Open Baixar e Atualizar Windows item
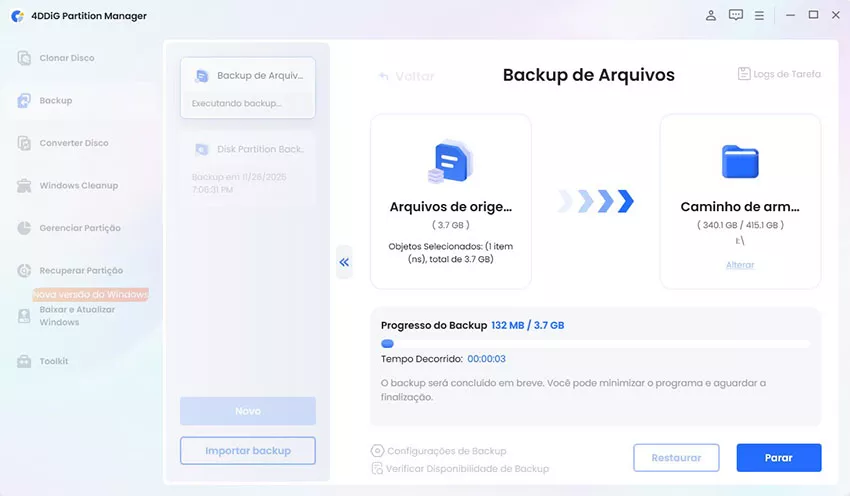Viewport: 850px width, 496px height. pyautogui.click(x=77, y=316)
